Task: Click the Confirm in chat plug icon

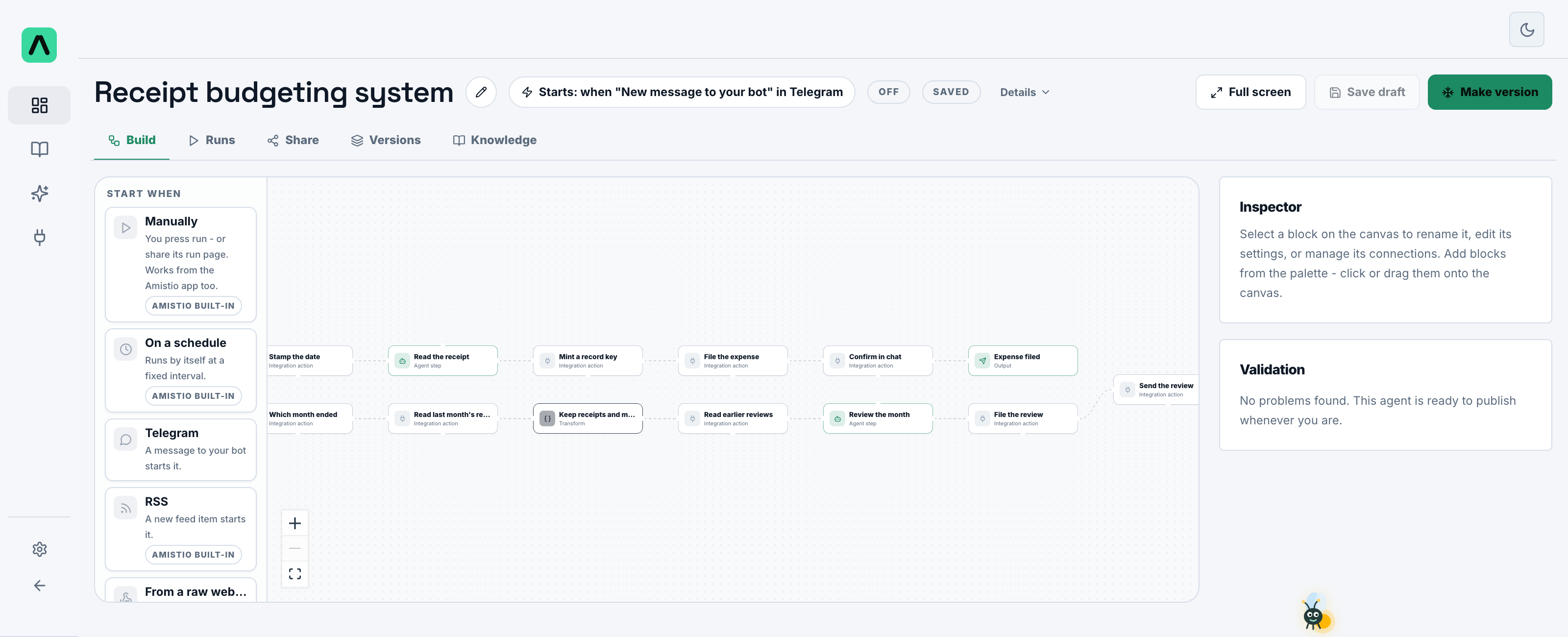Action: (837, 361)
